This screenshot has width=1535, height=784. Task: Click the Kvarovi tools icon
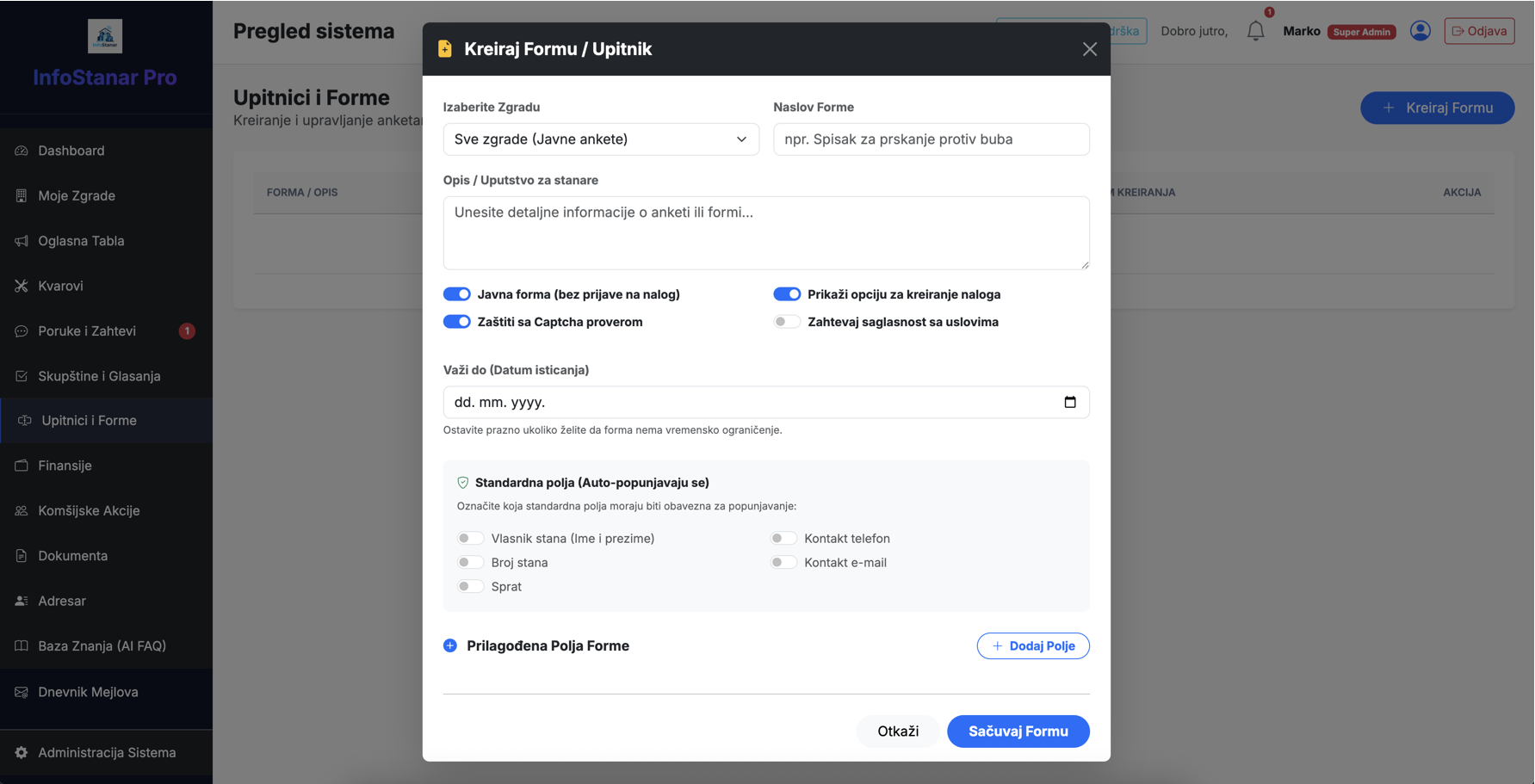pos(22,286)
